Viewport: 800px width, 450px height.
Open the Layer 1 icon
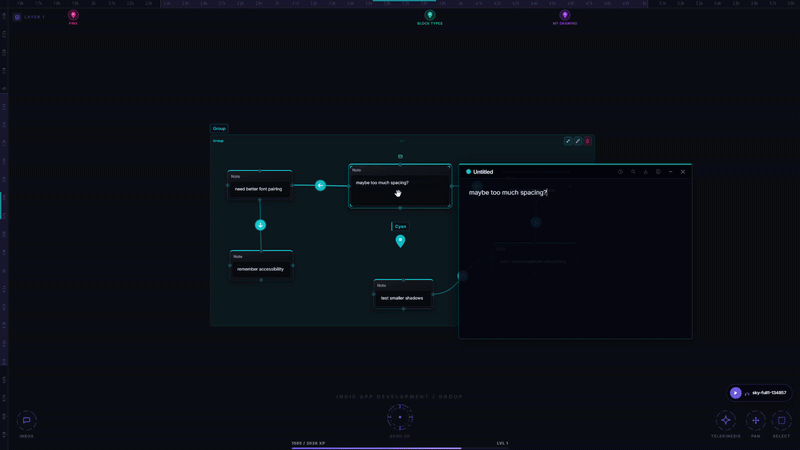point(17,17)
